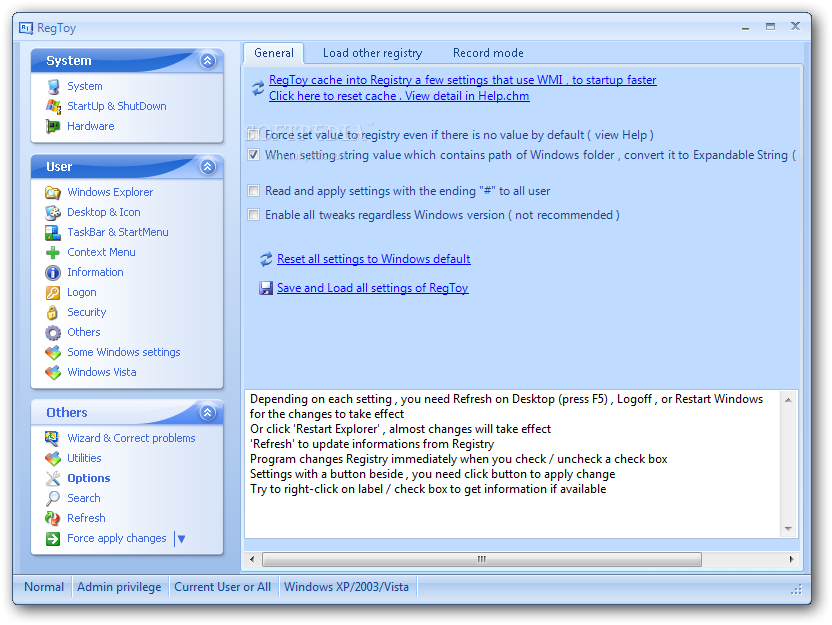Click the window resize grip in the status bar

point(796,589)
